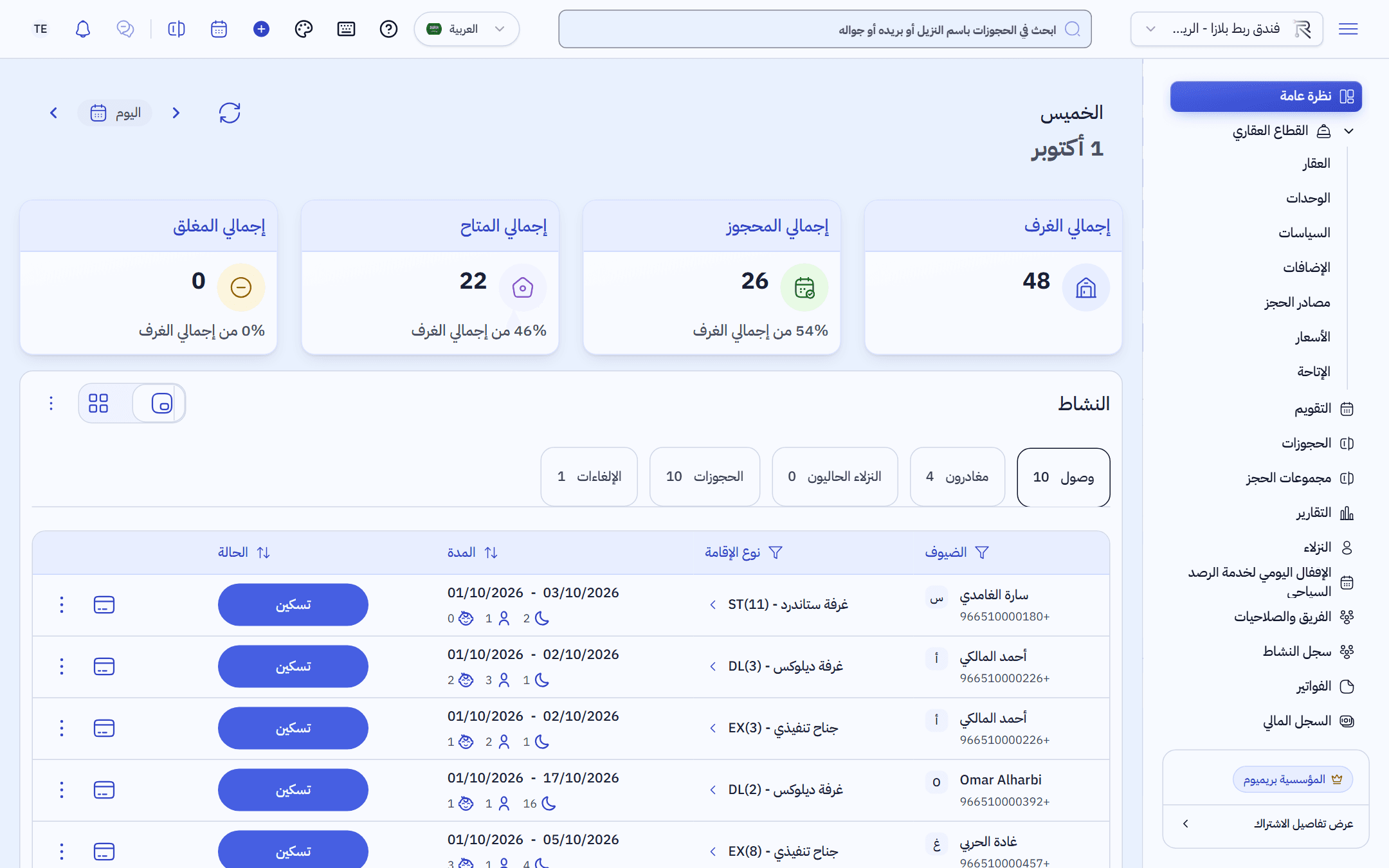Open activity panel three-dot menu
The image size is (1389, 868).
pyautogui.click(x=51, y=403)
